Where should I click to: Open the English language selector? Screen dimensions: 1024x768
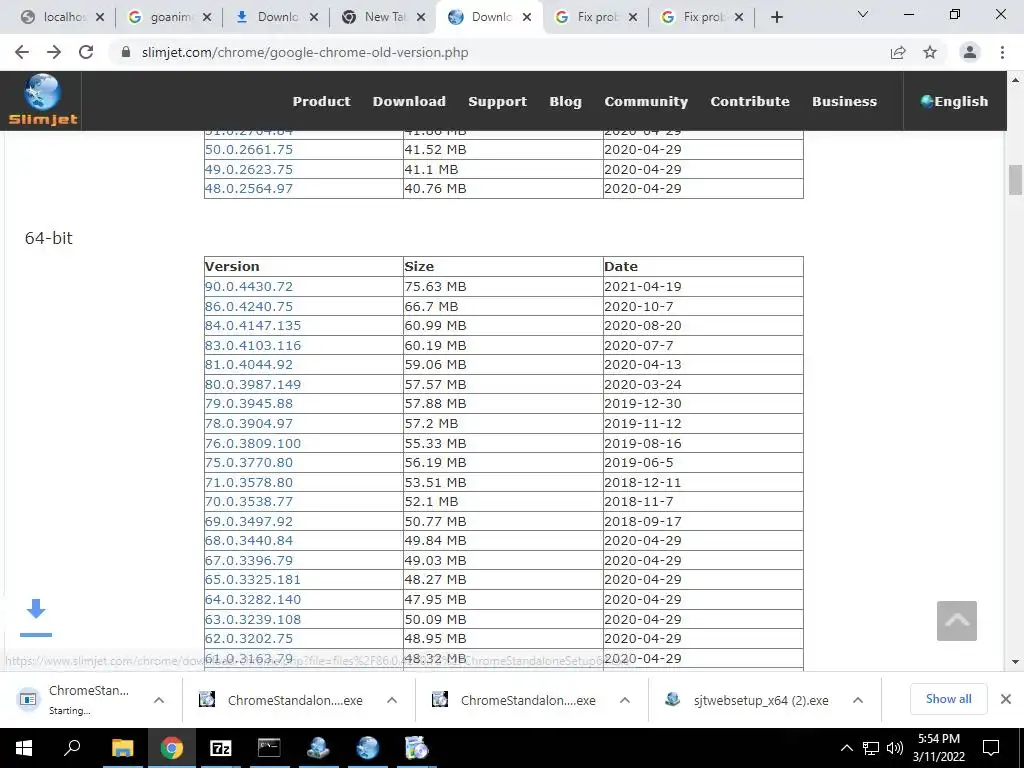(954, 101)
